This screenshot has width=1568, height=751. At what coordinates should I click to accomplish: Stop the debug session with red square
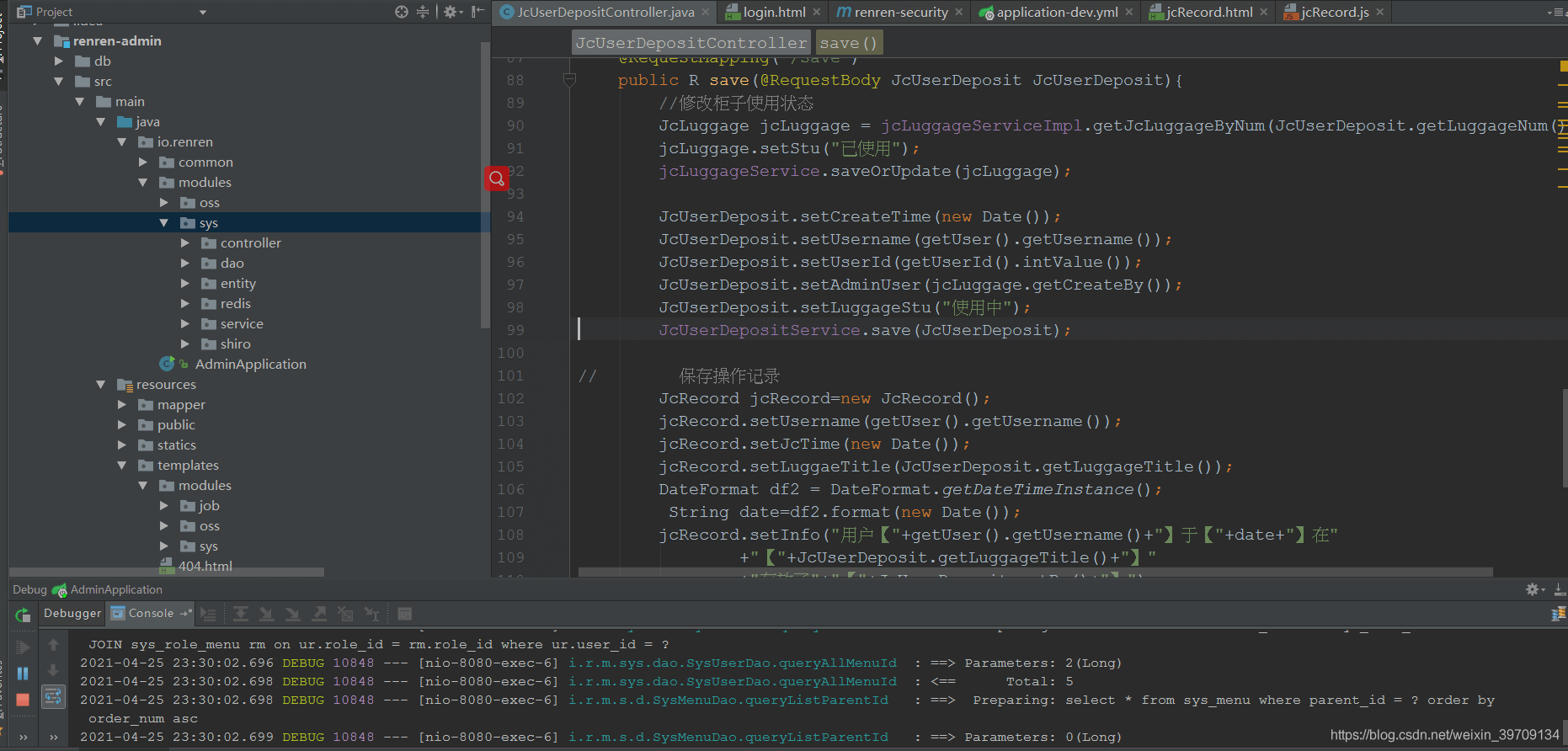(x=23, y=700)
